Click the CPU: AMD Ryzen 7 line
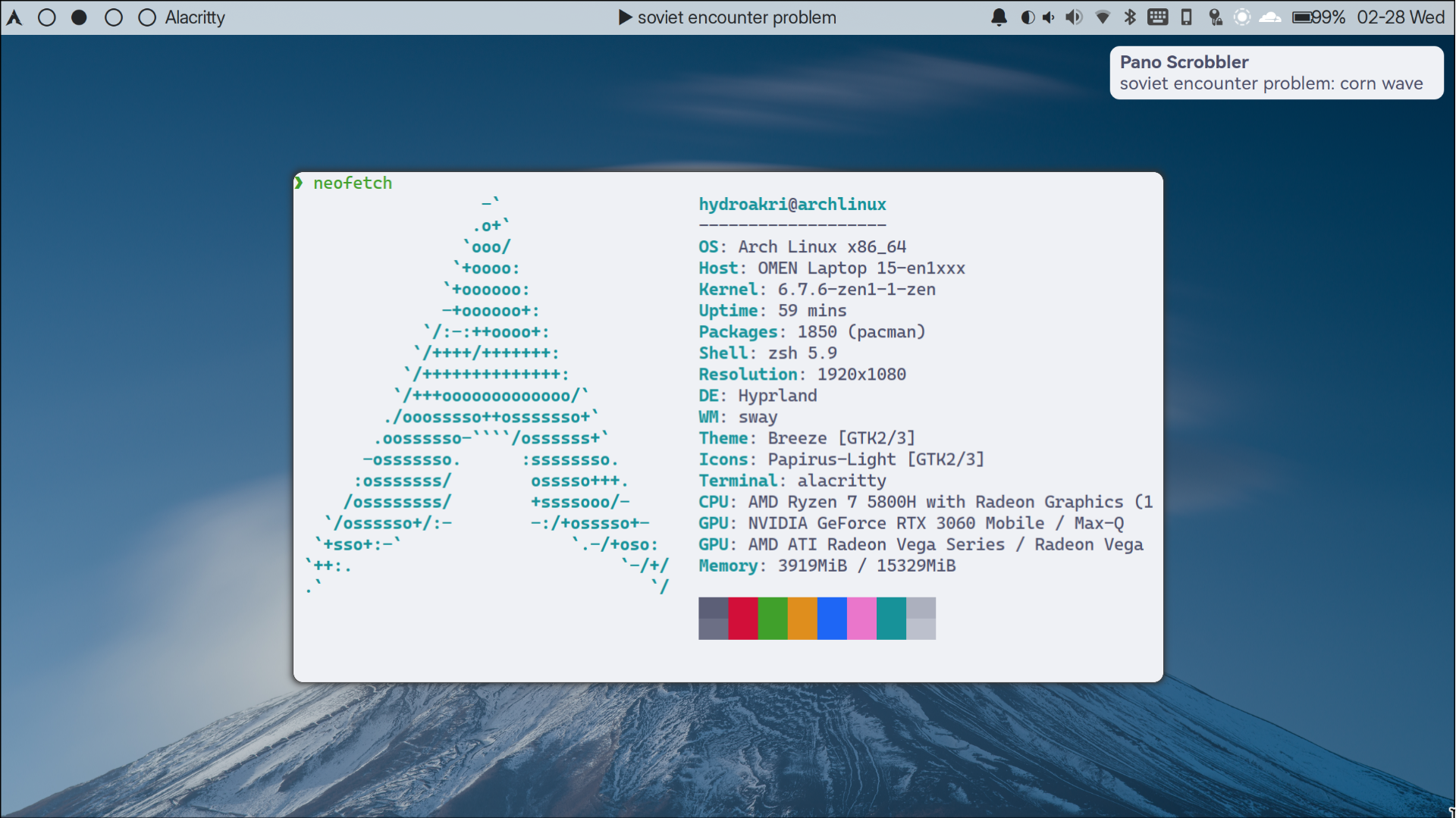The image size is (1456, 818). 926,501
